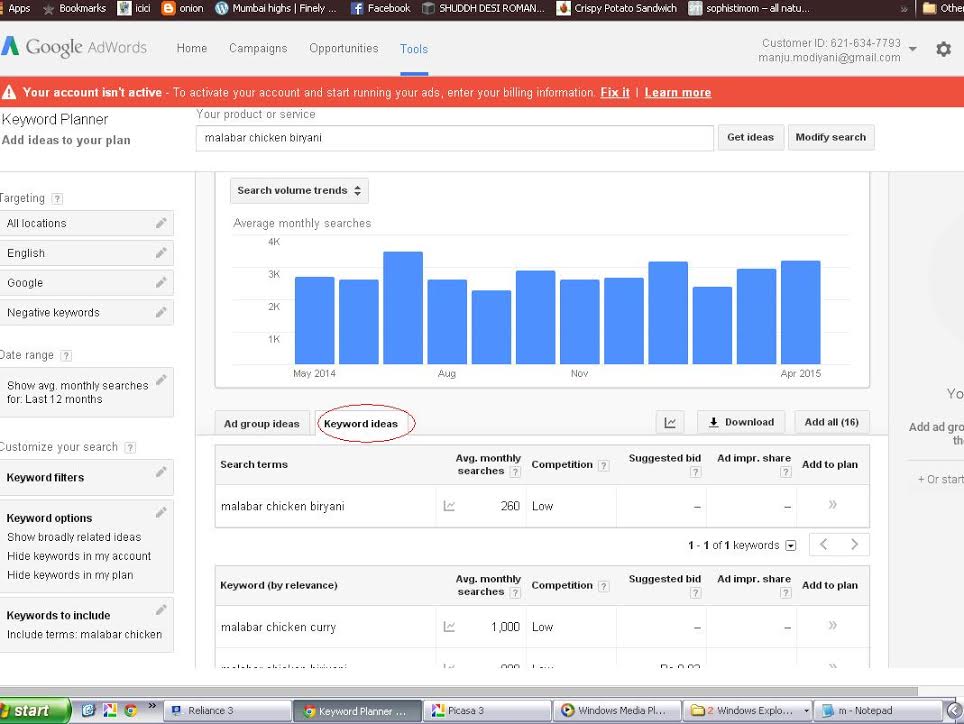
Task: Open the settings gear menu
Action: 943,49
